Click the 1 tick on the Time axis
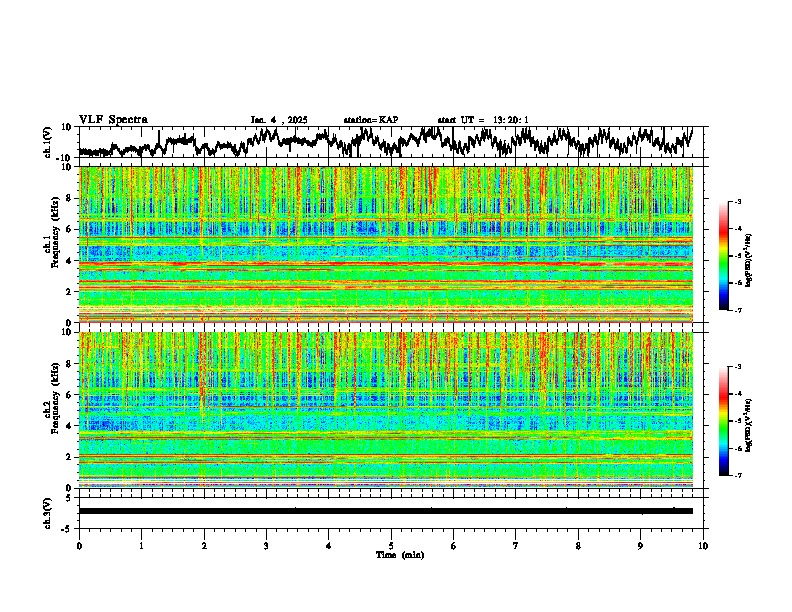792x612 pixels. (x=141, y=546)
